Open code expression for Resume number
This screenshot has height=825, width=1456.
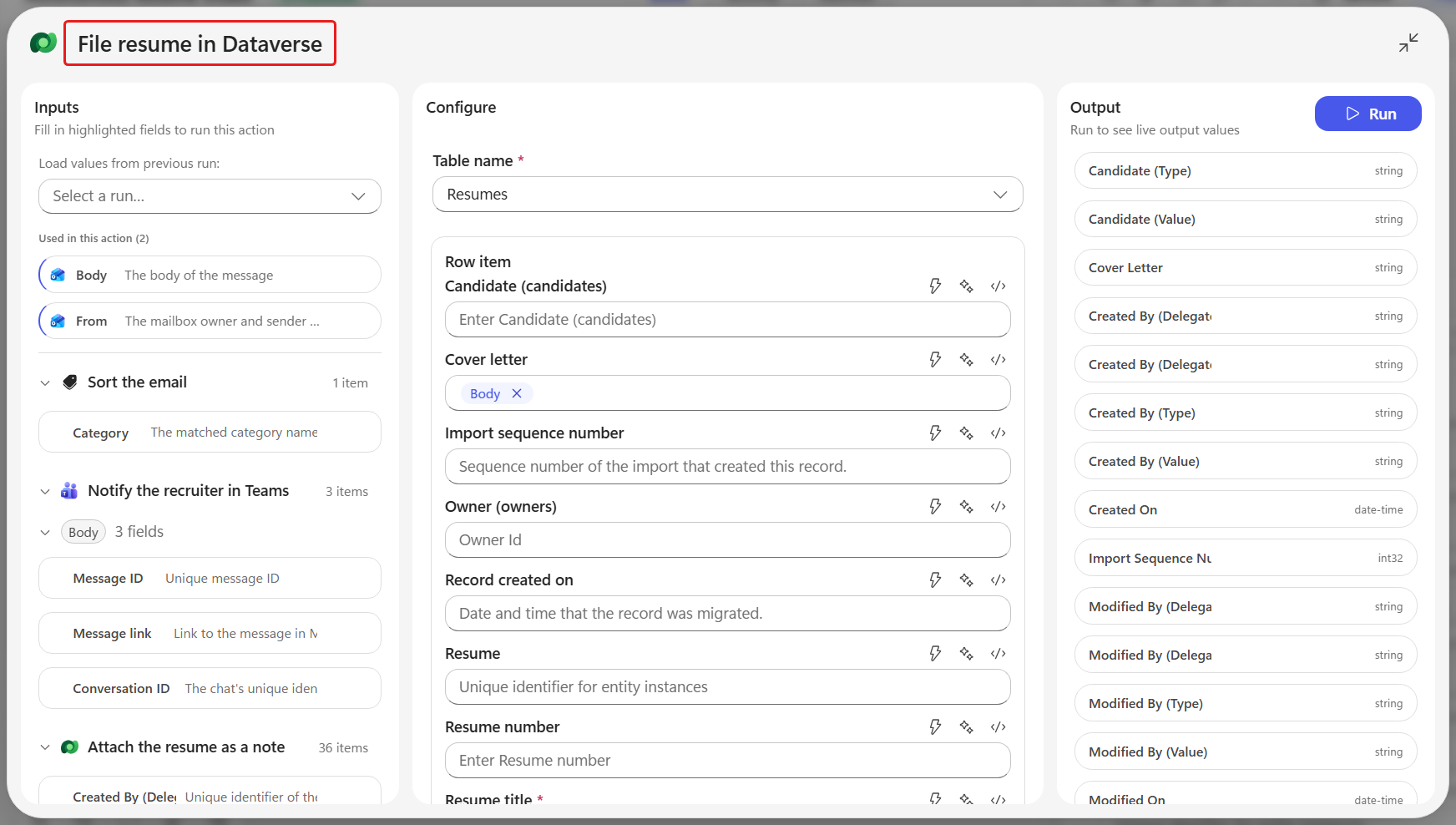998,727
